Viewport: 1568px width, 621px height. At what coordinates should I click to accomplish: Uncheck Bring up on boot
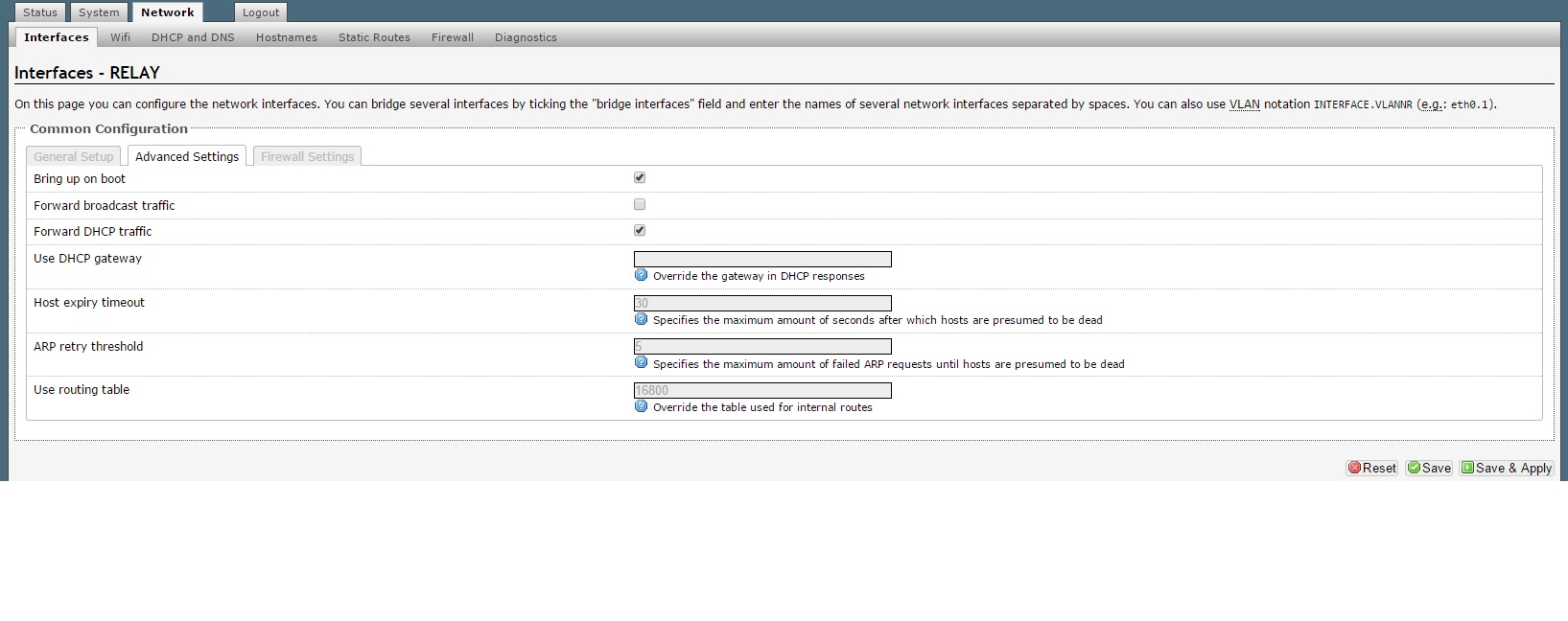(x=640, y=177)
